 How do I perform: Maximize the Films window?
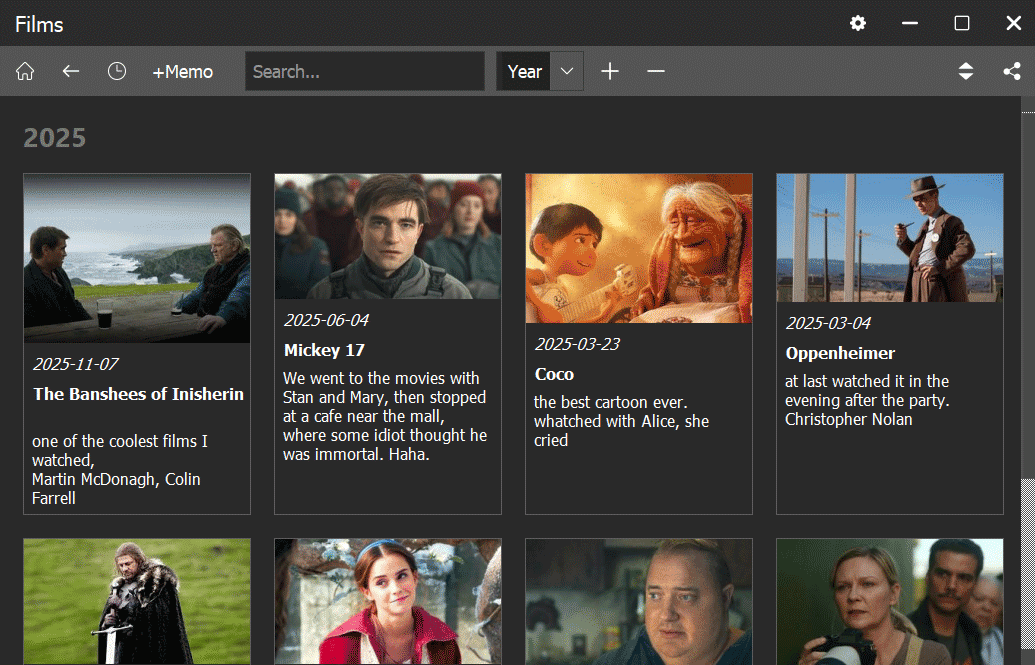click(962, 23)
